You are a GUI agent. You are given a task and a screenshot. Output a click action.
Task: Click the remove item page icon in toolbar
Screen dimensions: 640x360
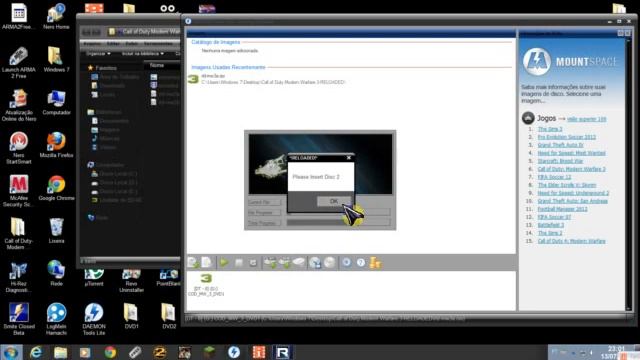tap(207, 262)
